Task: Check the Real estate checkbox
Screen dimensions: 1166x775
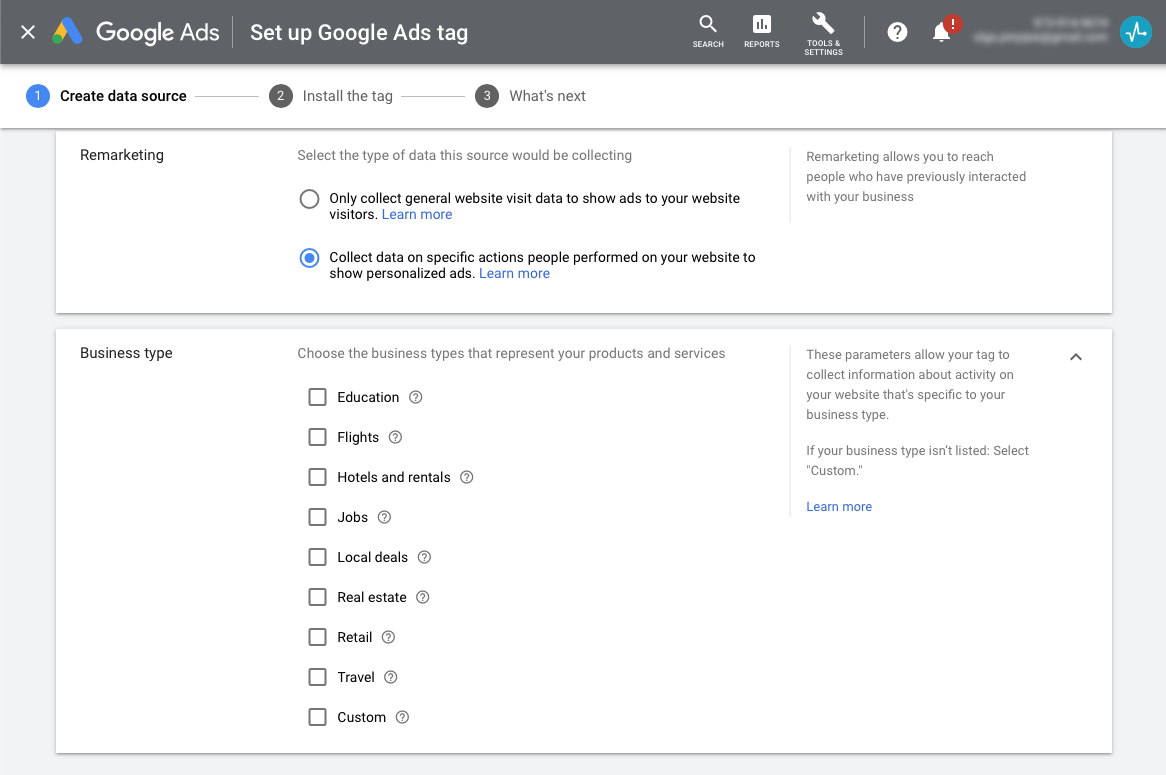Action: point(318,597)
